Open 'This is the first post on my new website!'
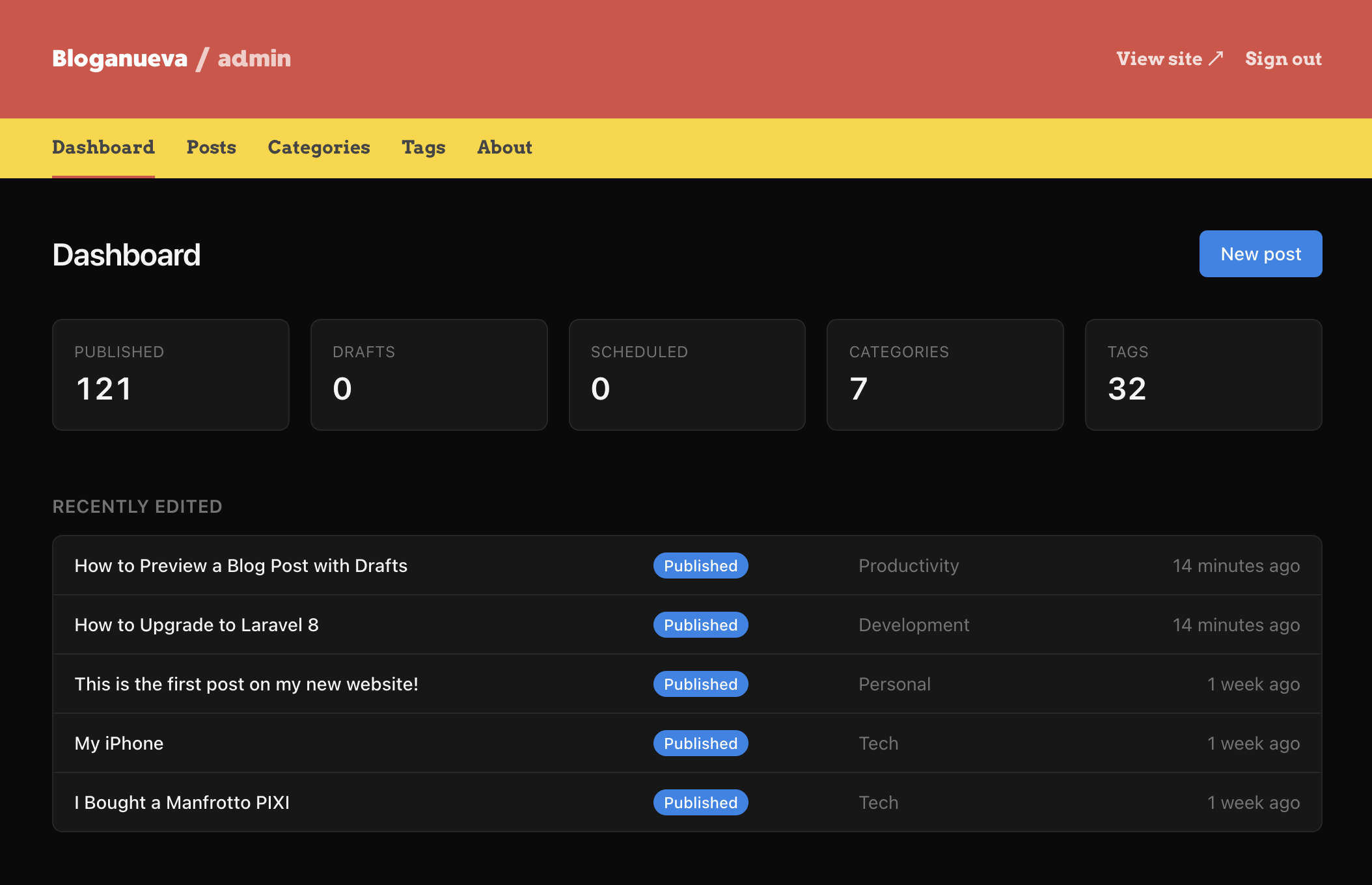Viewport: 1372px width, 885px height. pyautogui.click(x=247, y=684)
